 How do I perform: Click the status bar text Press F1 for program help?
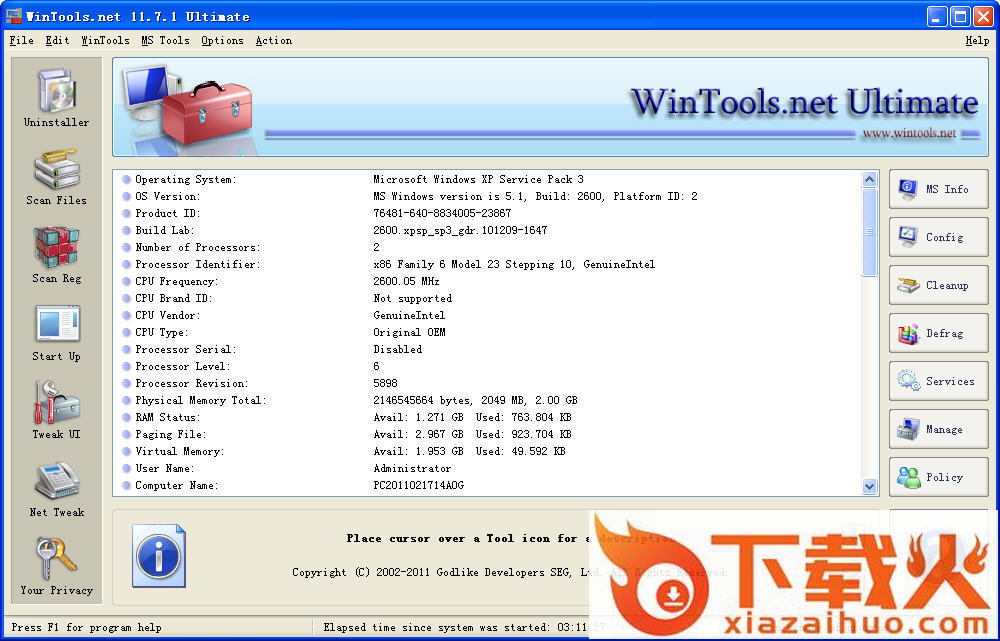[87, 628]
